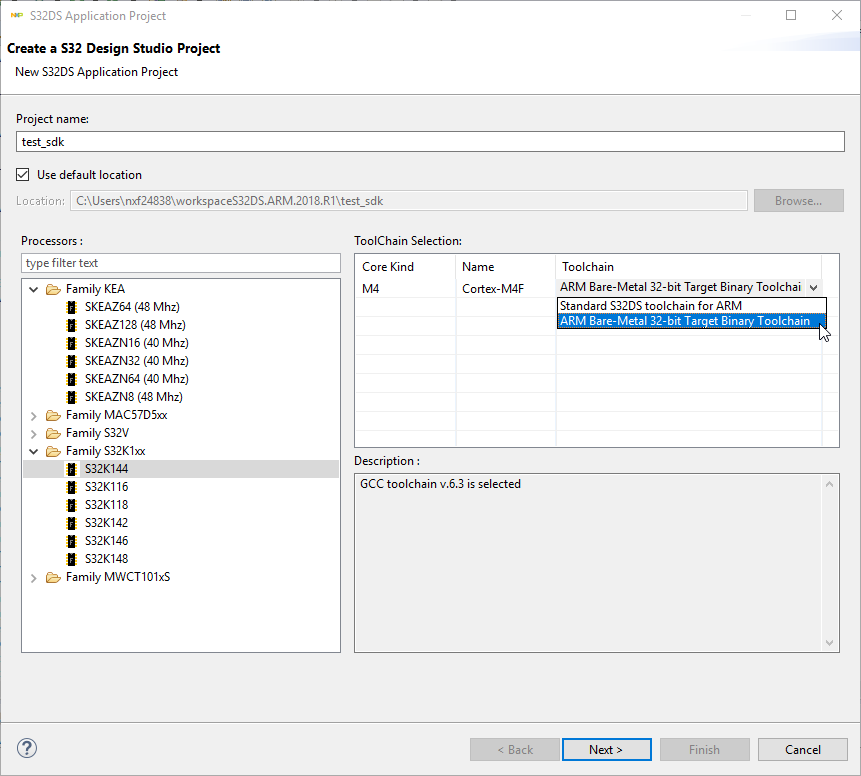The image size is (861, 776).
Task: Click the S32K118 chip icon
Action: tap(71, 505)
